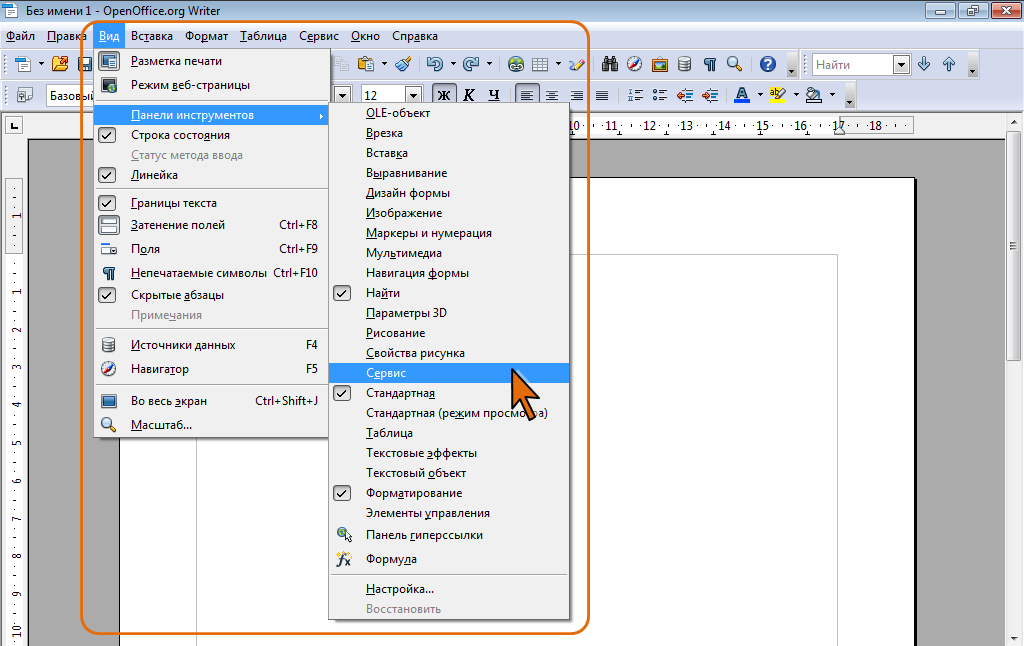
Task: Open the highlighting color dropdown arrow
Action: [x=796, y=95]
